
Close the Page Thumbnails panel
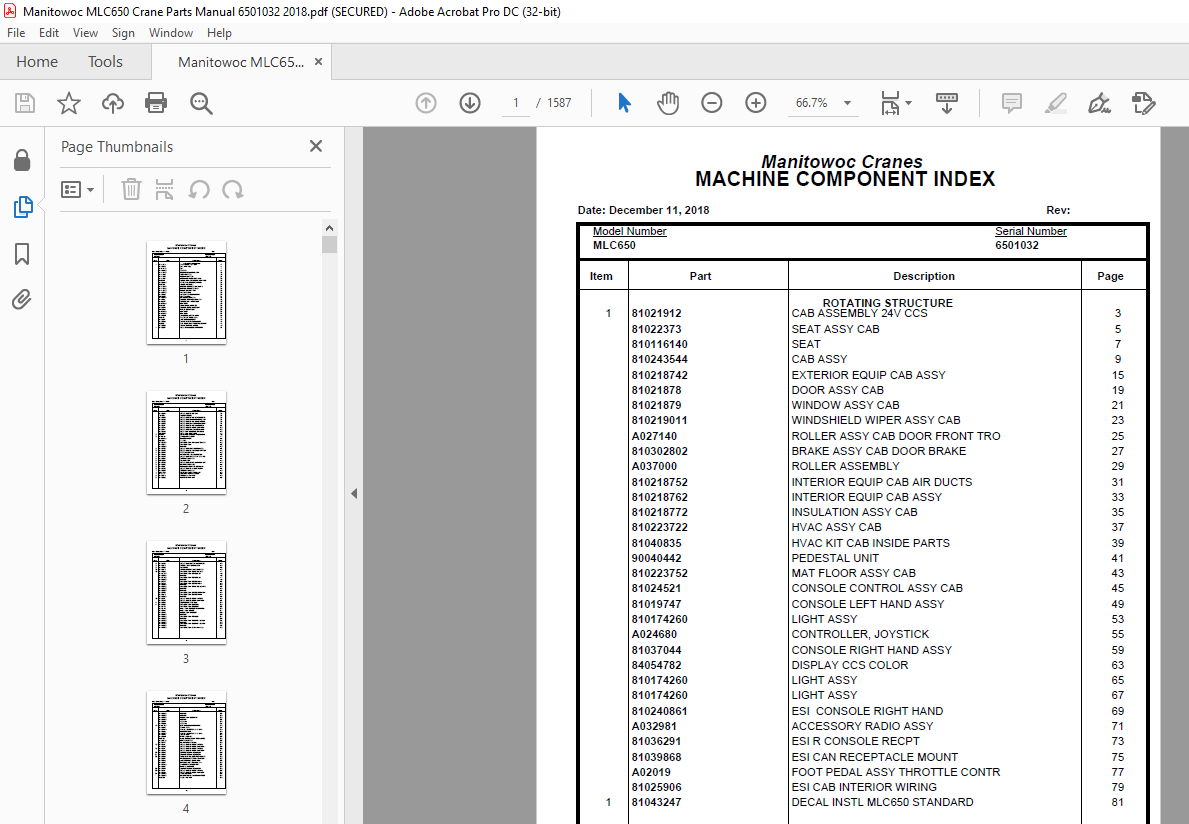[x=316, y=146]
